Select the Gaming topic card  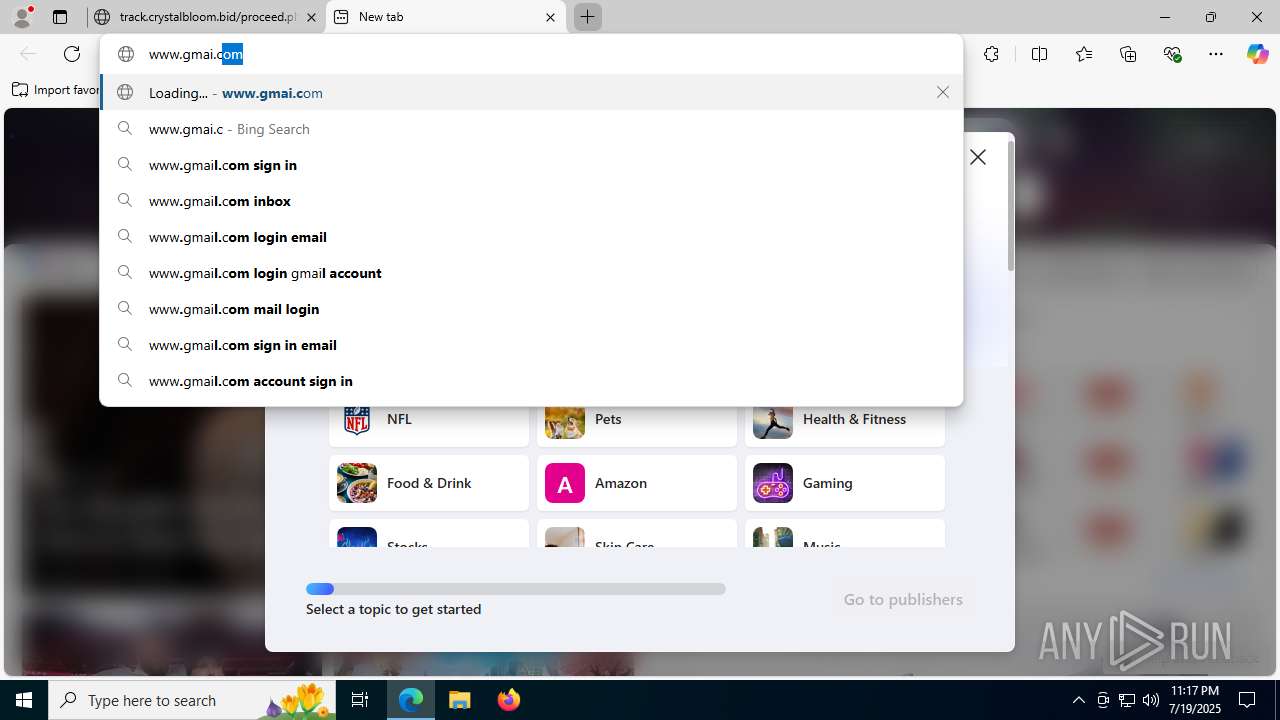tap(845, 483)
